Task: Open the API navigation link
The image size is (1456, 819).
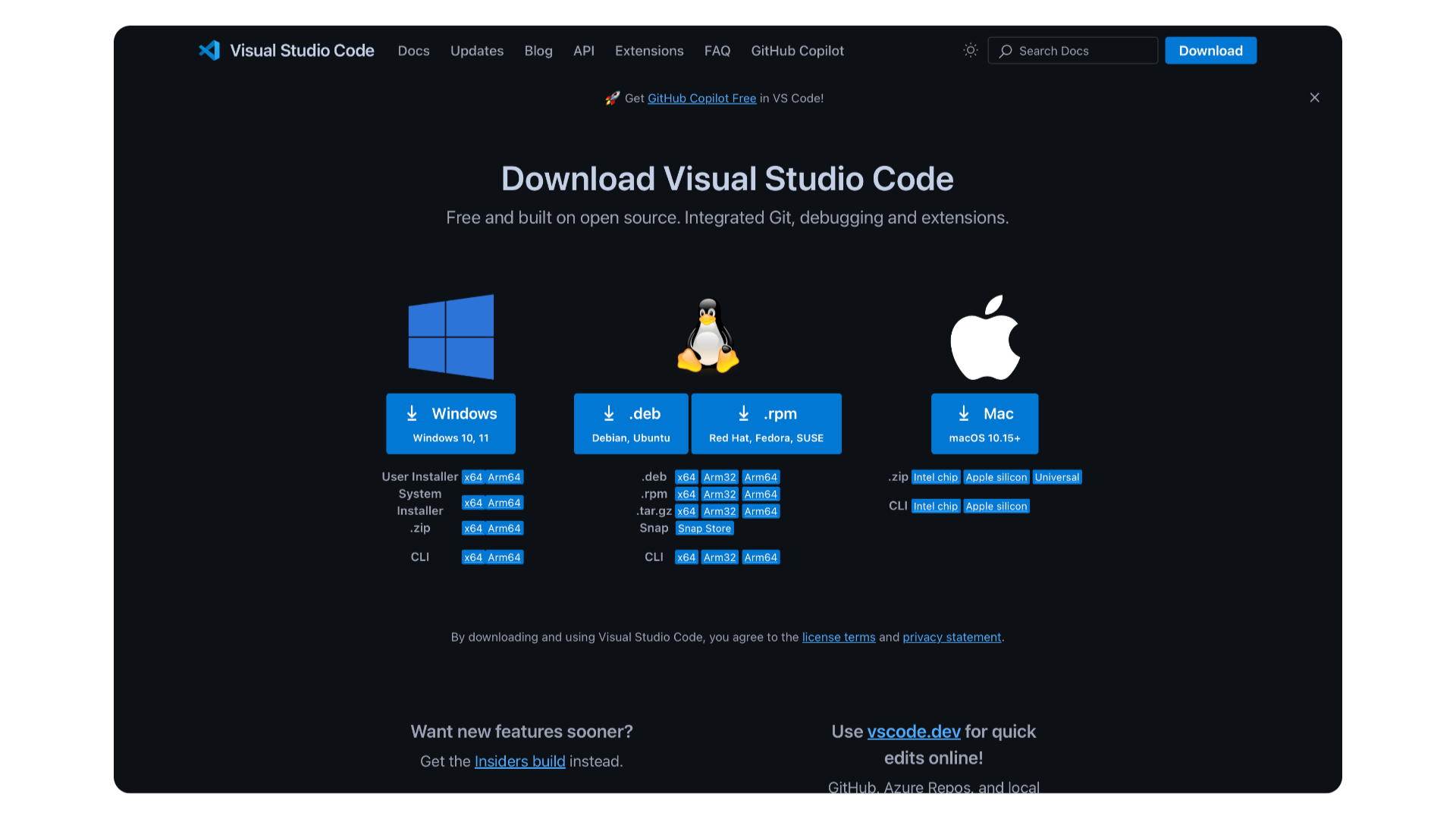Action: tap(584, 51)
